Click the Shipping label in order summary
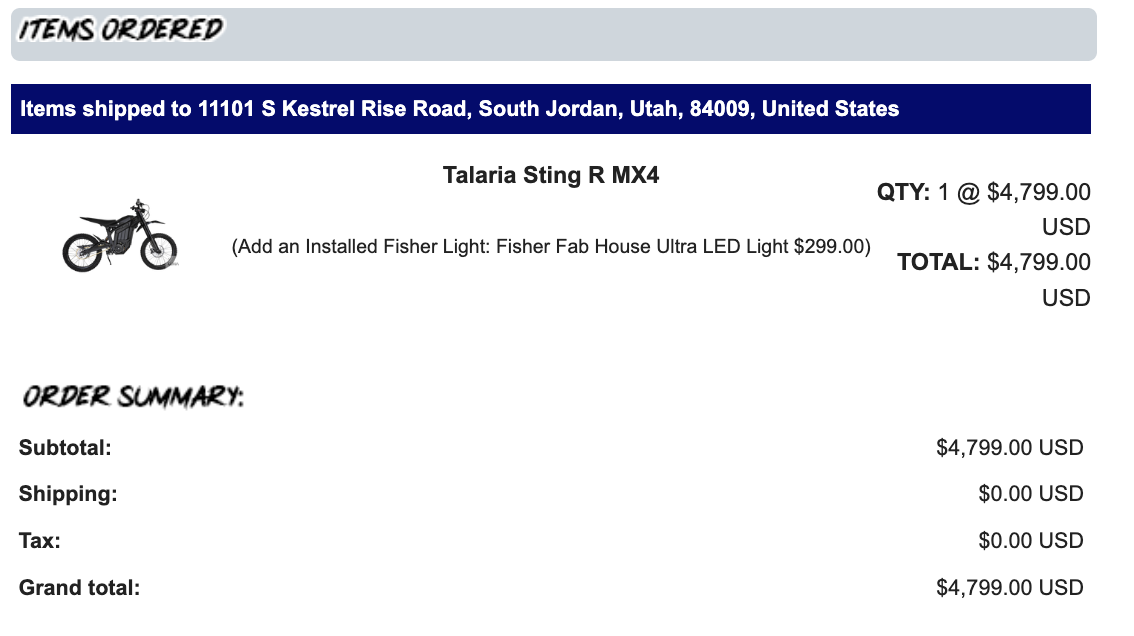 pyautogui.click(x=68, y=494)
